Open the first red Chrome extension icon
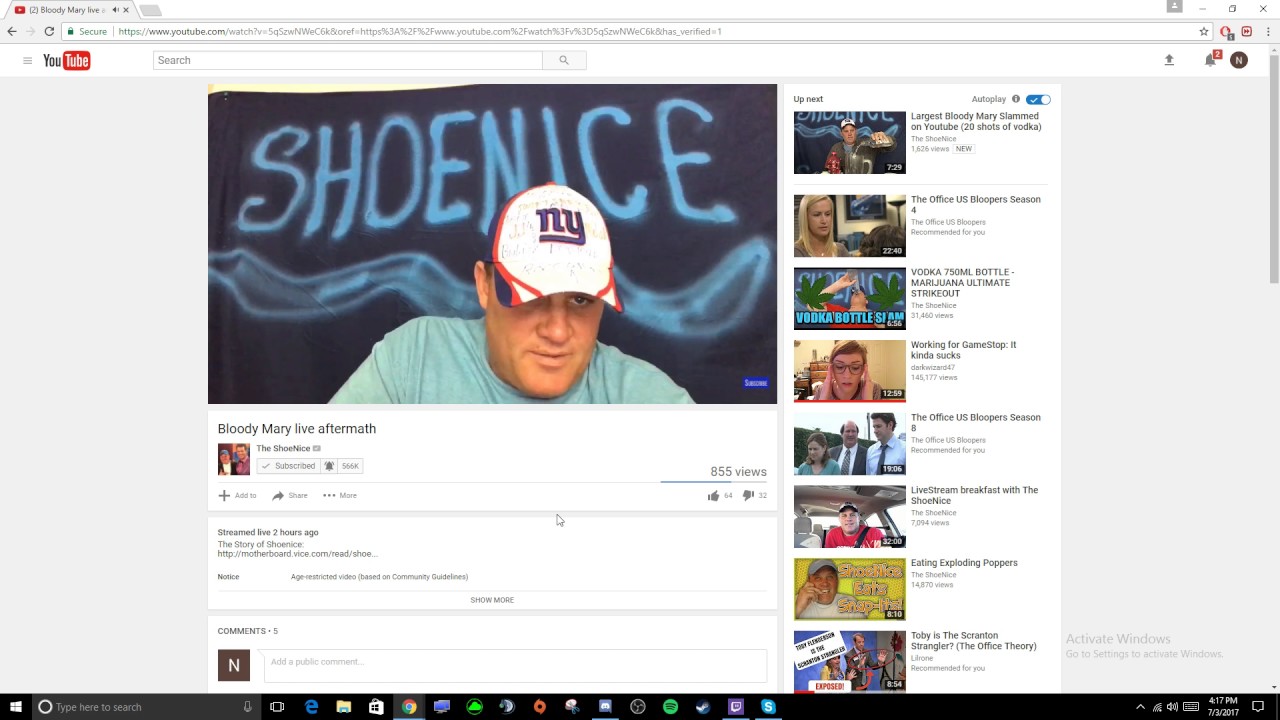The image size is (1280, 720). (x=1227, y=31)
